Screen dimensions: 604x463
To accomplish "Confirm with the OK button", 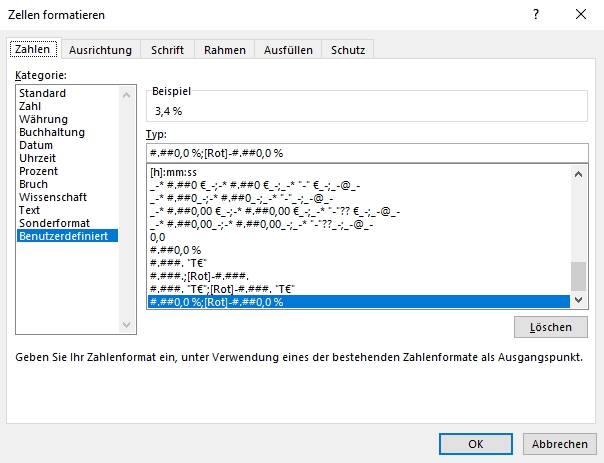I will [x=476, y=444].
